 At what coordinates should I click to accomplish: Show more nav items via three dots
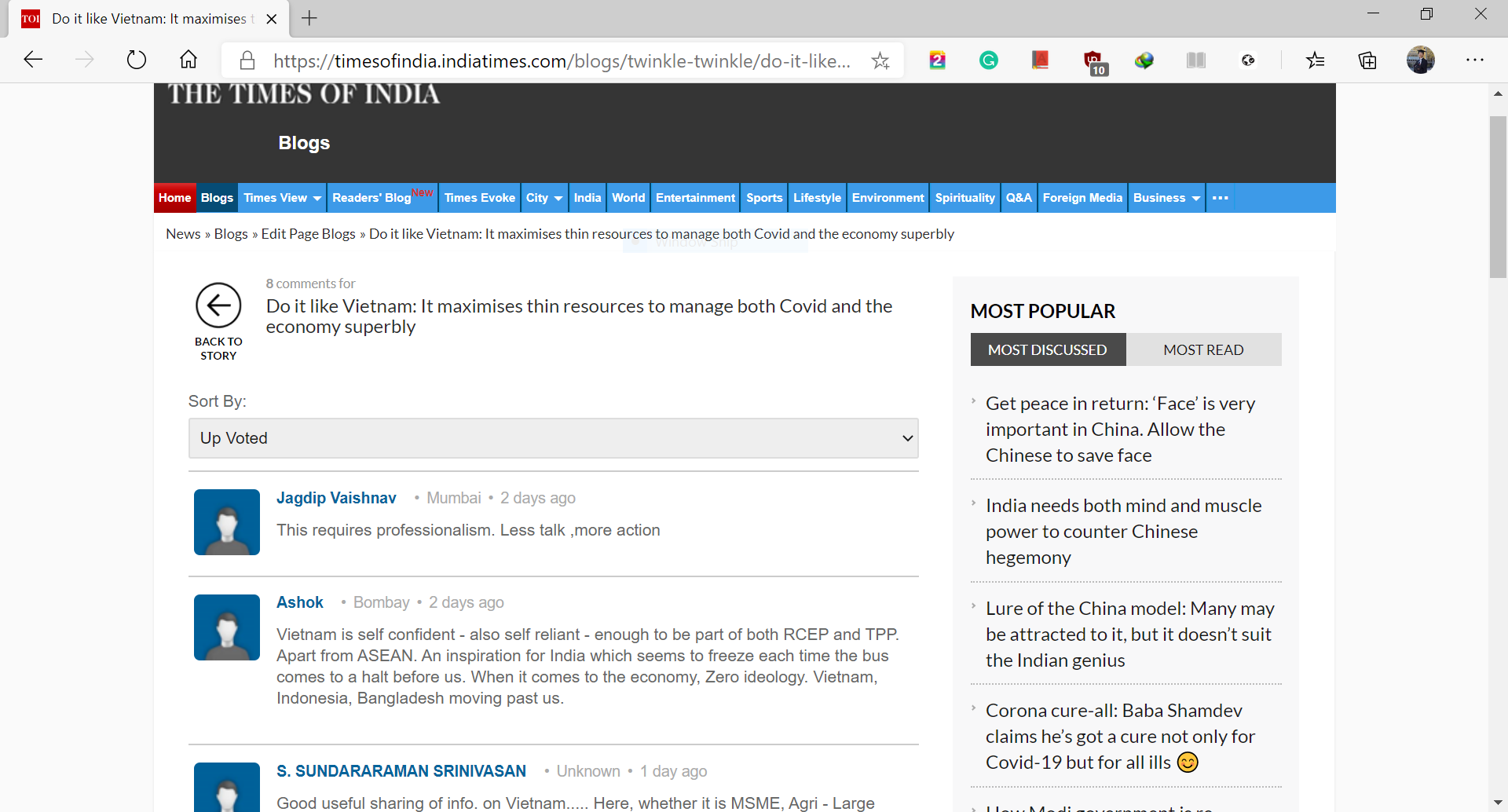coord(1220,198)
